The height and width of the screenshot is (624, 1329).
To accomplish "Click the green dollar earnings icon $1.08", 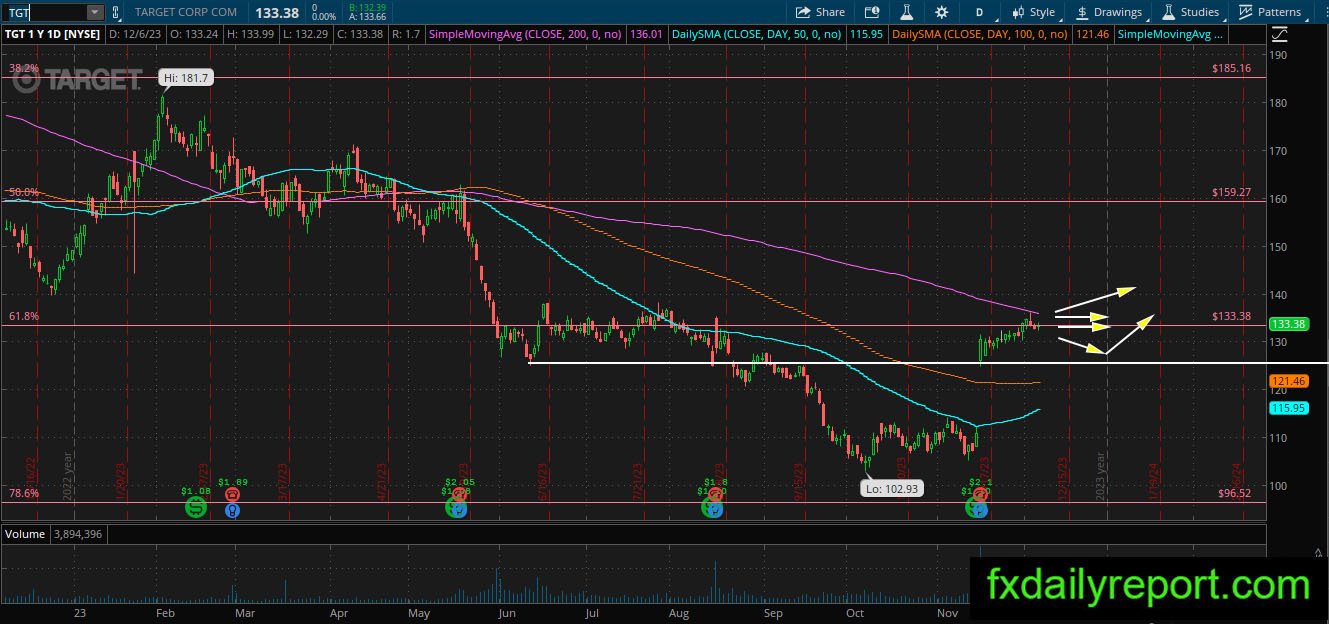I will click(195, 508).
